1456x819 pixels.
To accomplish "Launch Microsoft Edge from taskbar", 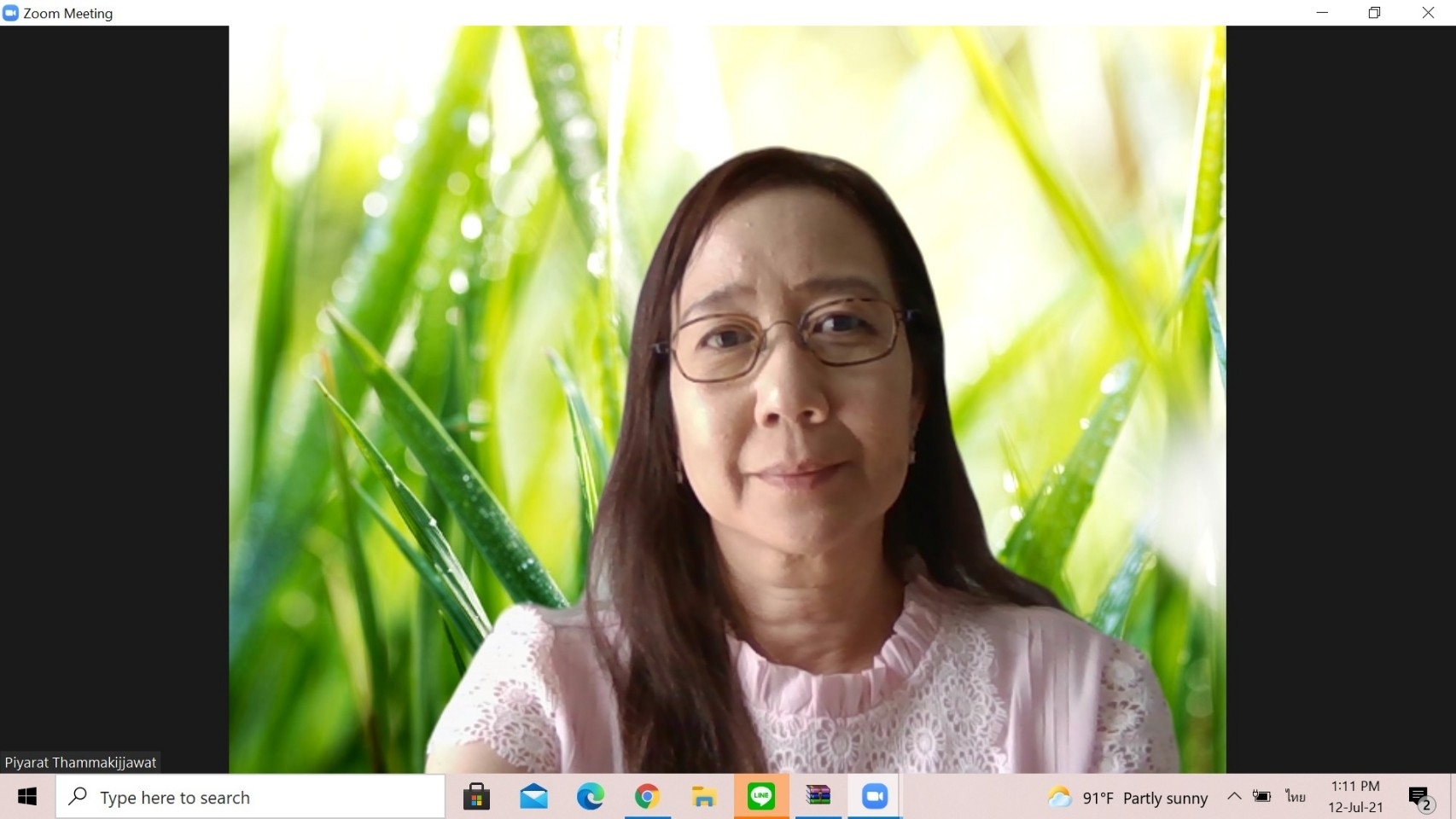I will (591, 797).
